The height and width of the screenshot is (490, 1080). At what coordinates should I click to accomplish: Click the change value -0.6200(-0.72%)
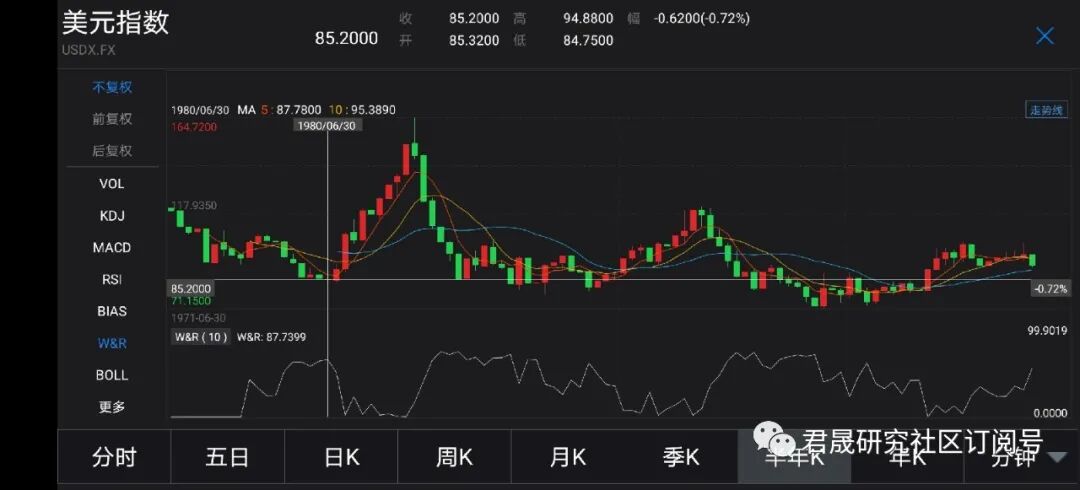pyautogui.click(x=699, y=19)
